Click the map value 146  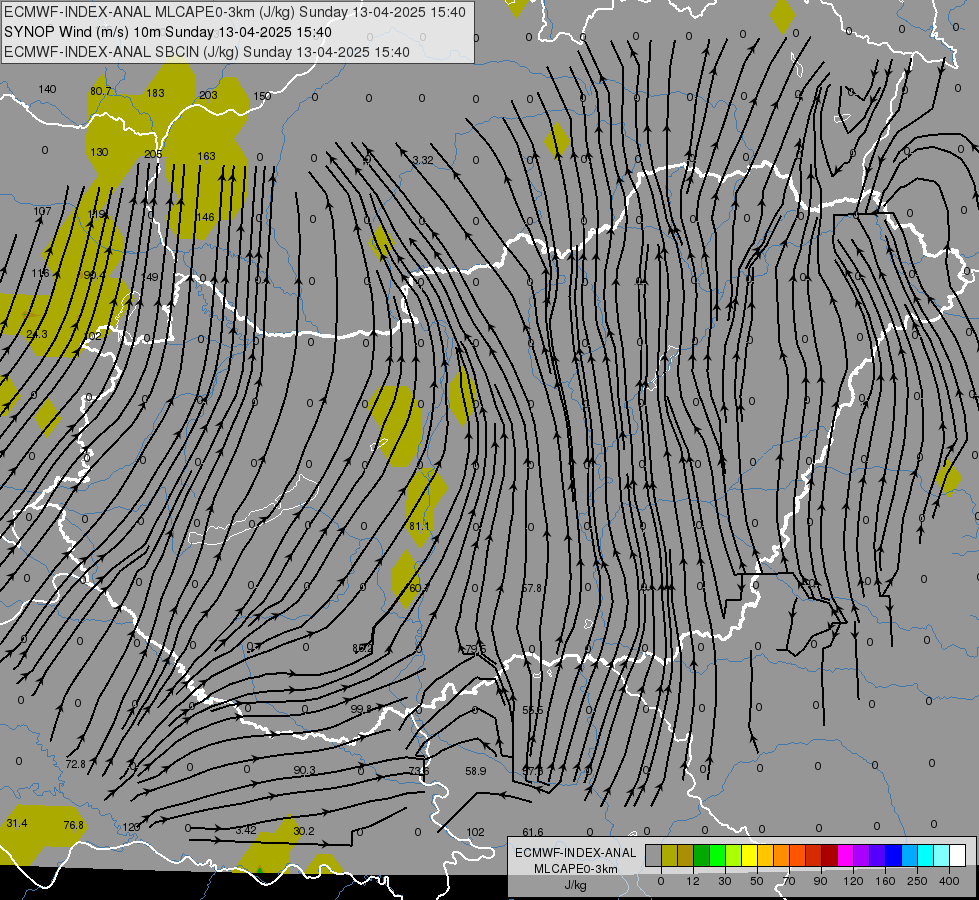pos(205,217)
